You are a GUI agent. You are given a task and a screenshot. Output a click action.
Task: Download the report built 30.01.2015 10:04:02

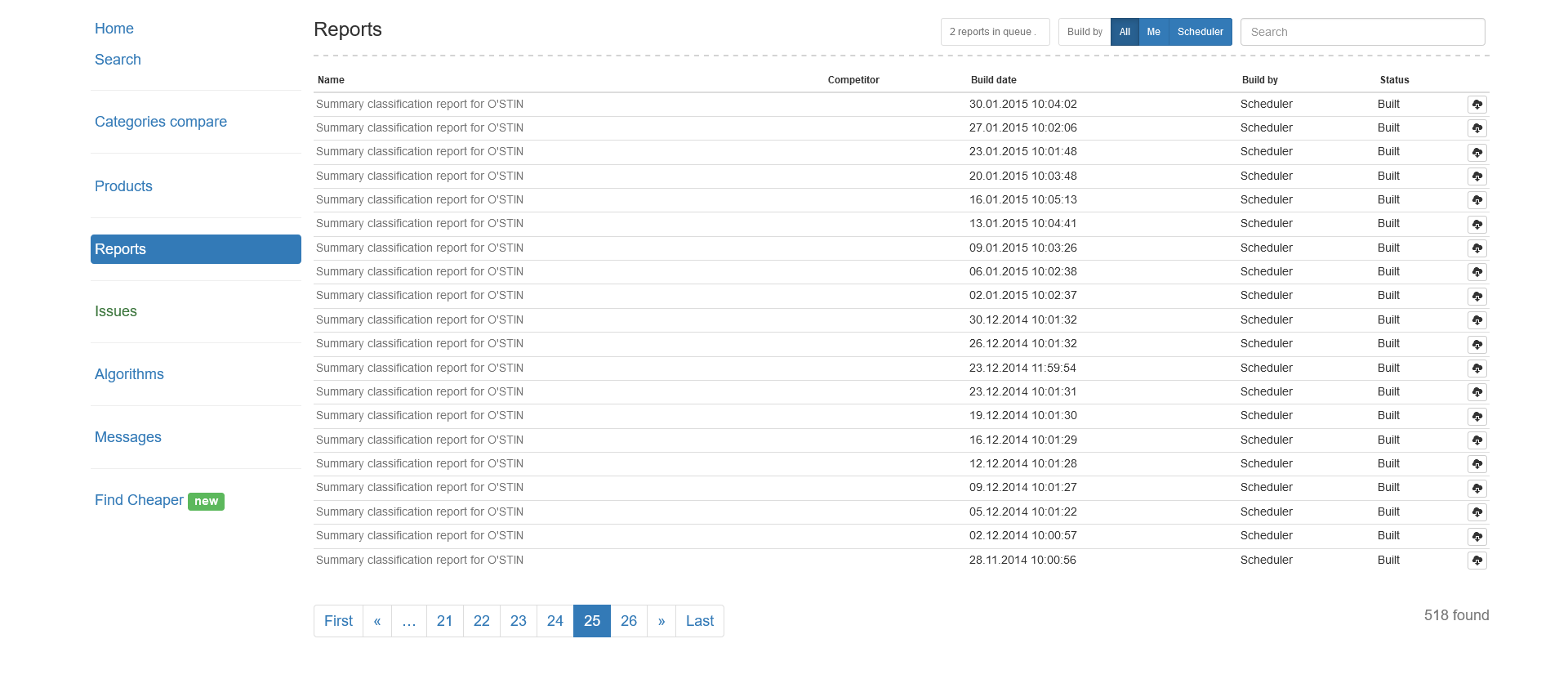pos(1477,105)
